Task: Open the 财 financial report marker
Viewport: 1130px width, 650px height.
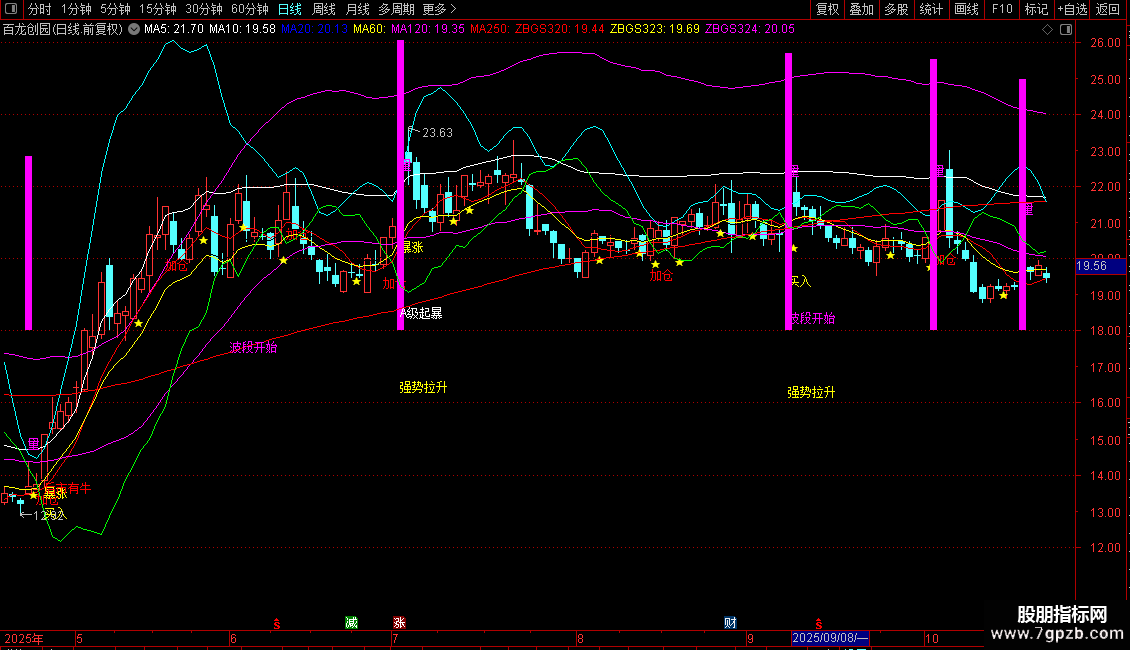Action: [x=730, y=623]
